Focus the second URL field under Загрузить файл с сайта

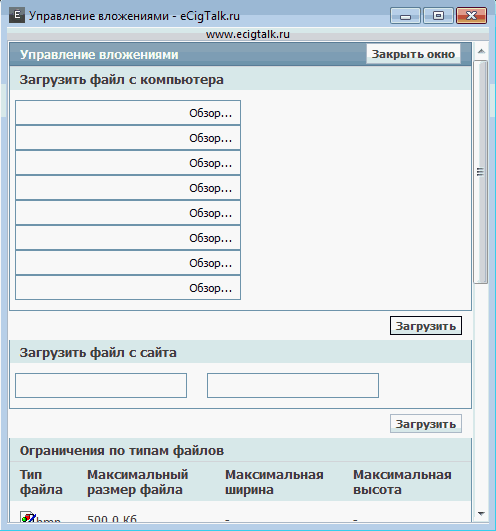(293, 385)
